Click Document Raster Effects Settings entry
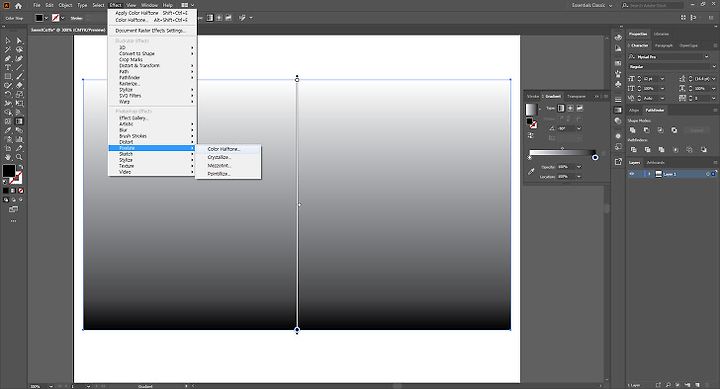Image resolution: width=720 pixels, height=389 pixels. 152,30
